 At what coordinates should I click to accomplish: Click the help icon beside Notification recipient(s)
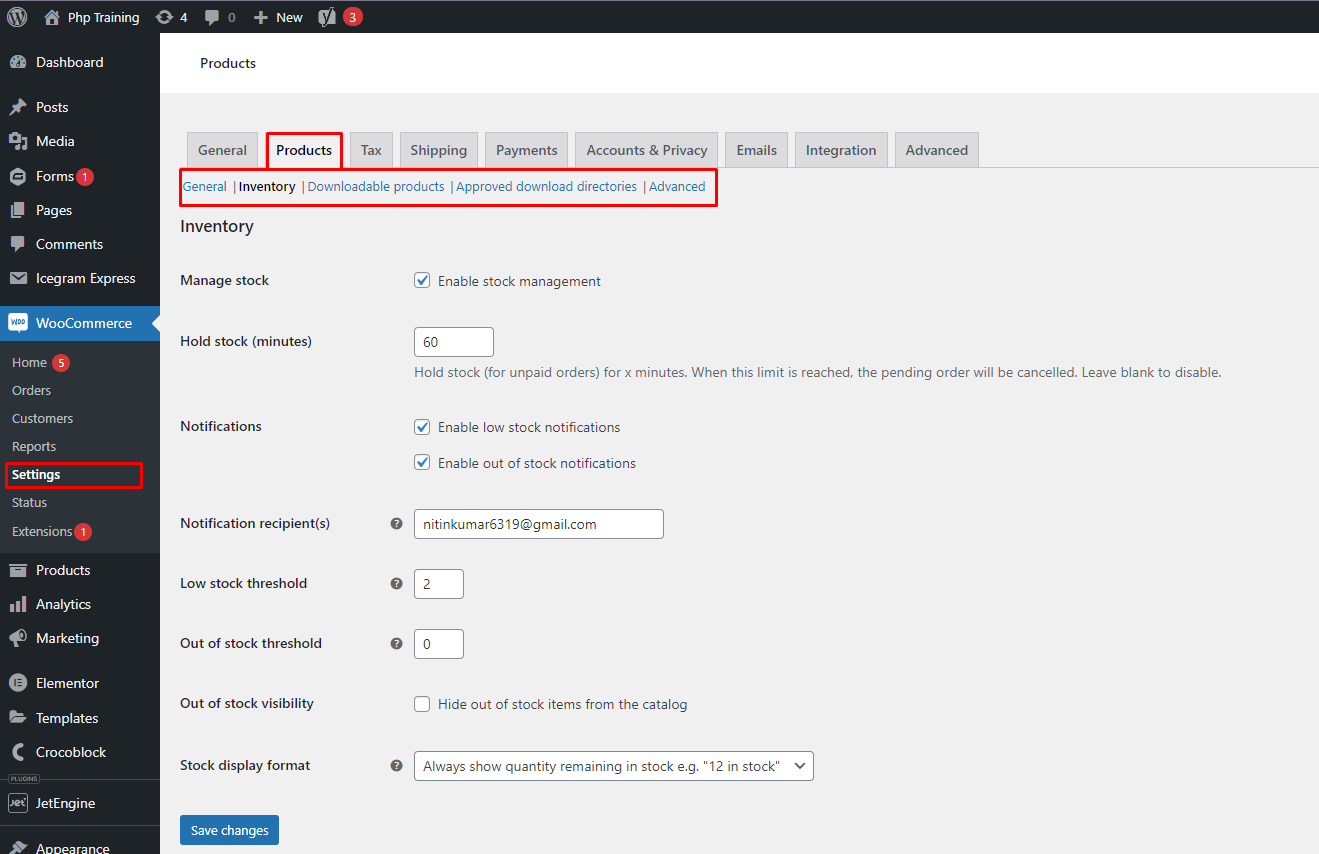click(x=396, y=524)
